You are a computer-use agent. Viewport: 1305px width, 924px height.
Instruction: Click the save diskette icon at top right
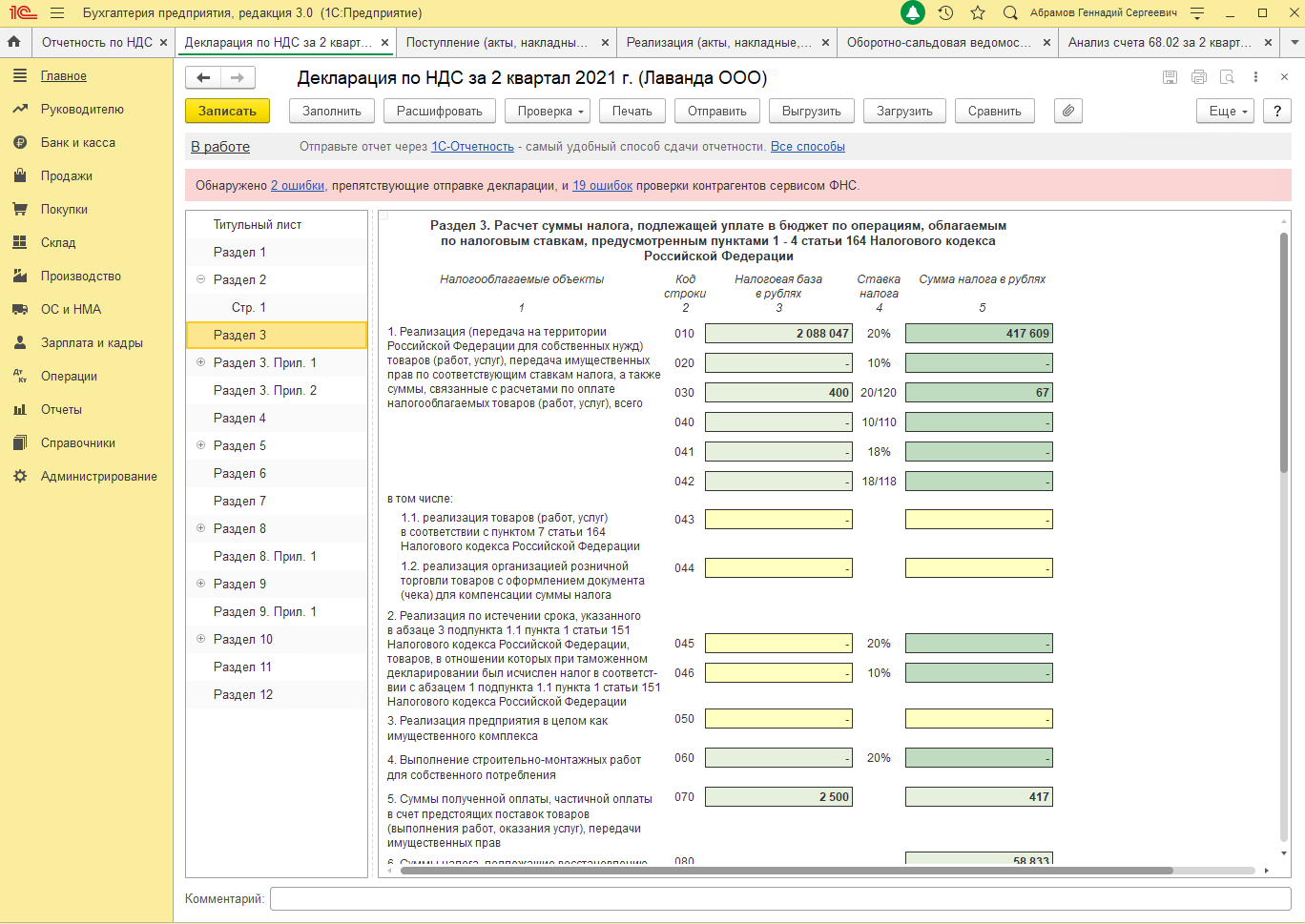pos(1170,77)
